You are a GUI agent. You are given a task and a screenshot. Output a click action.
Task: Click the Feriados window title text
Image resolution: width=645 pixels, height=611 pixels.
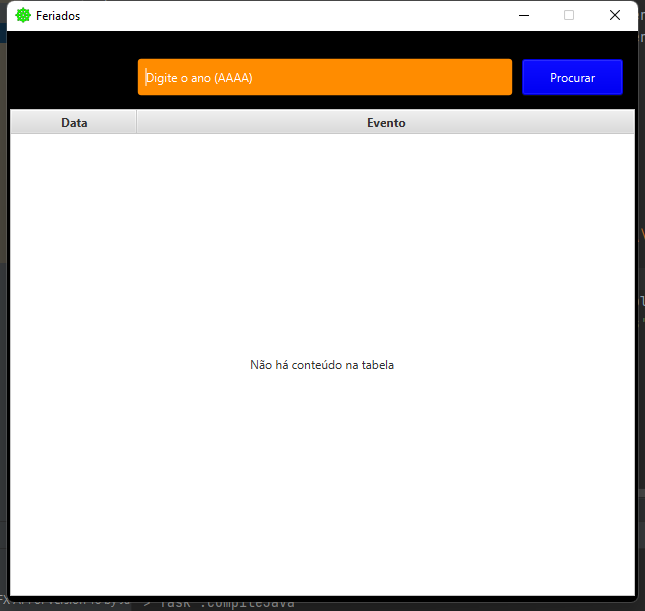(x=58, y=16)
